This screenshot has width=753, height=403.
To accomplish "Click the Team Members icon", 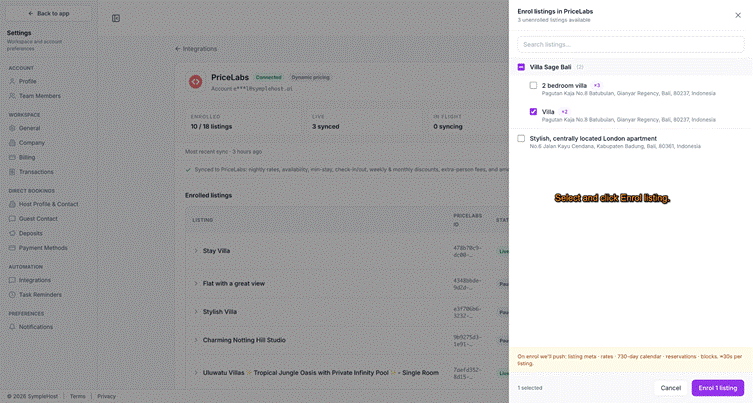I will point(12,96).
